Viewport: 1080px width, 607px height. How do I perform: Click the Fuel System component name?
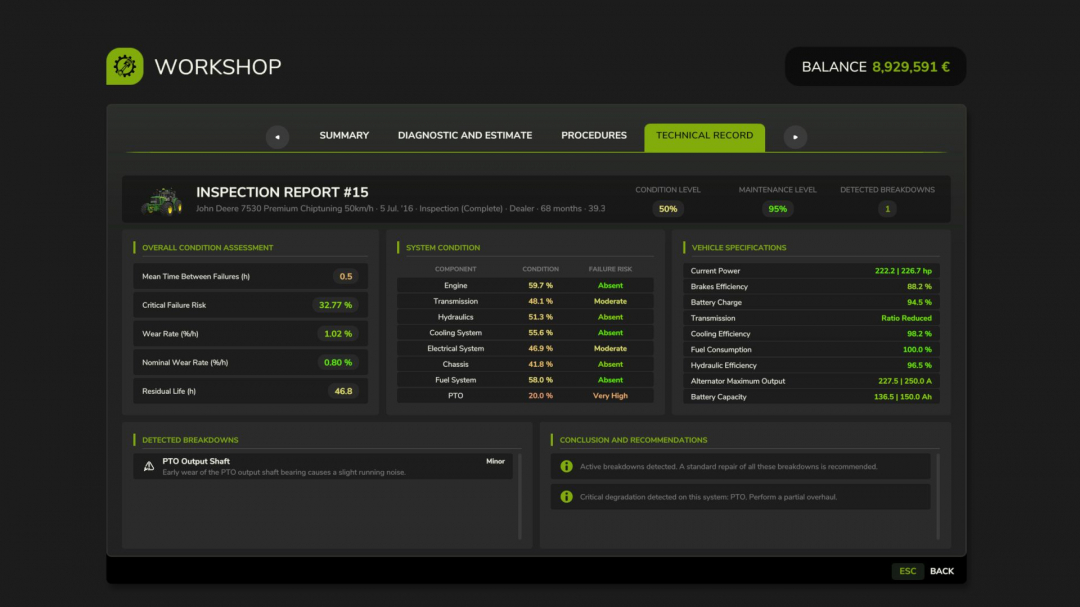(x=455, y=380)
